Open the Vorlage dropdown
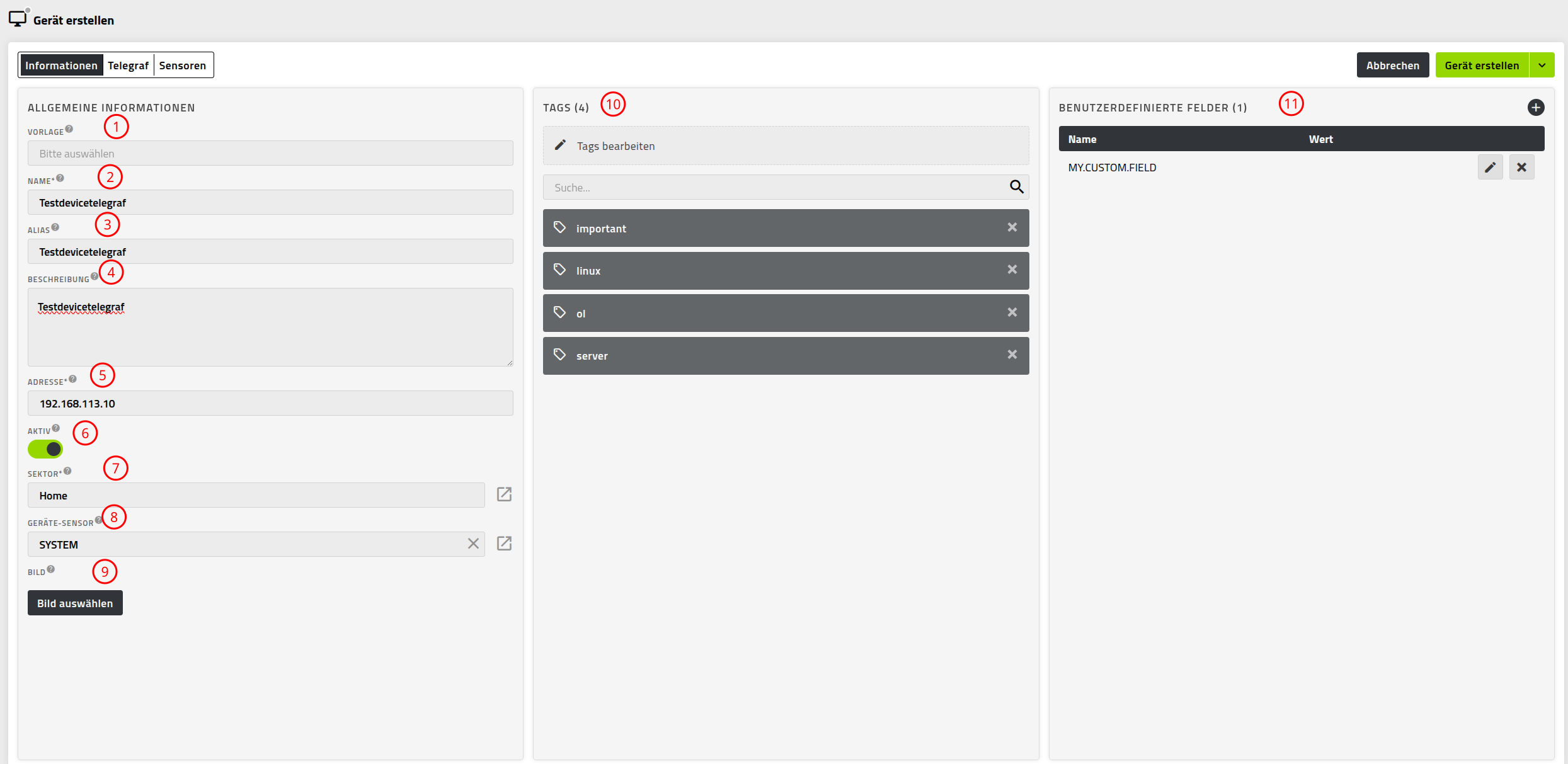Image resolution: width=1568 pixels, height=764 pixels. [x=270, y=153]
